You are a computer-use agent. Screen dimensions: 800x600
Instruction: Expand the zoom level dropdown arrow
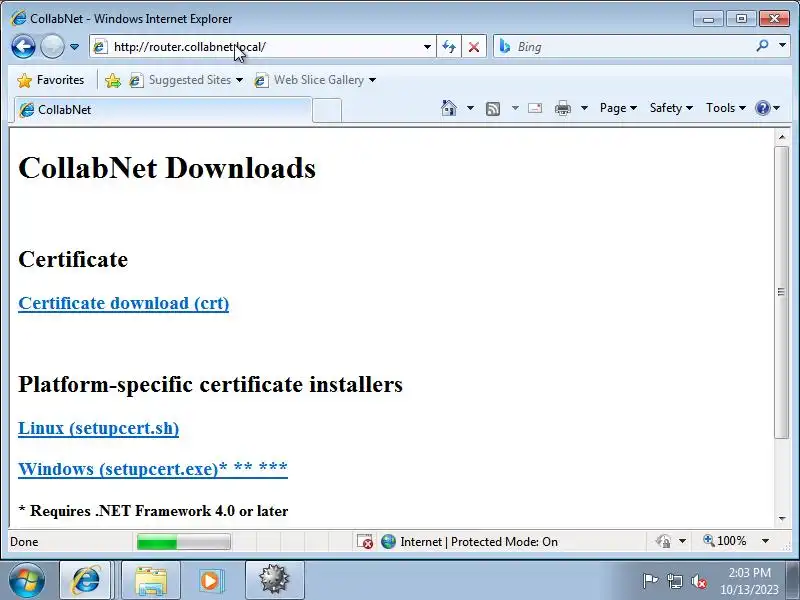(765, 541)
